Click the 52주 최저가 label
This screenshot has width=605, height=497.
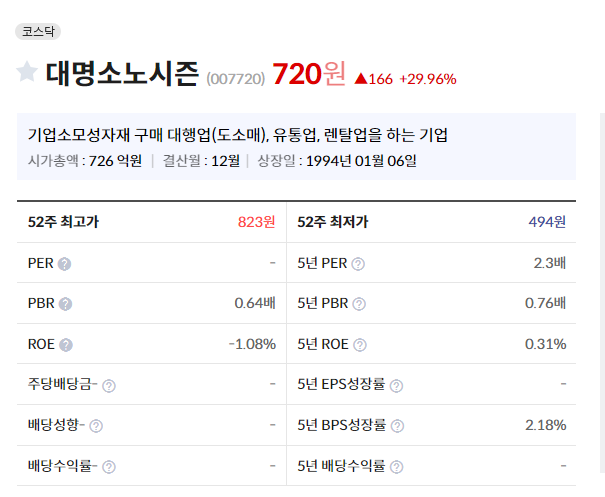[x=333, y=222]
